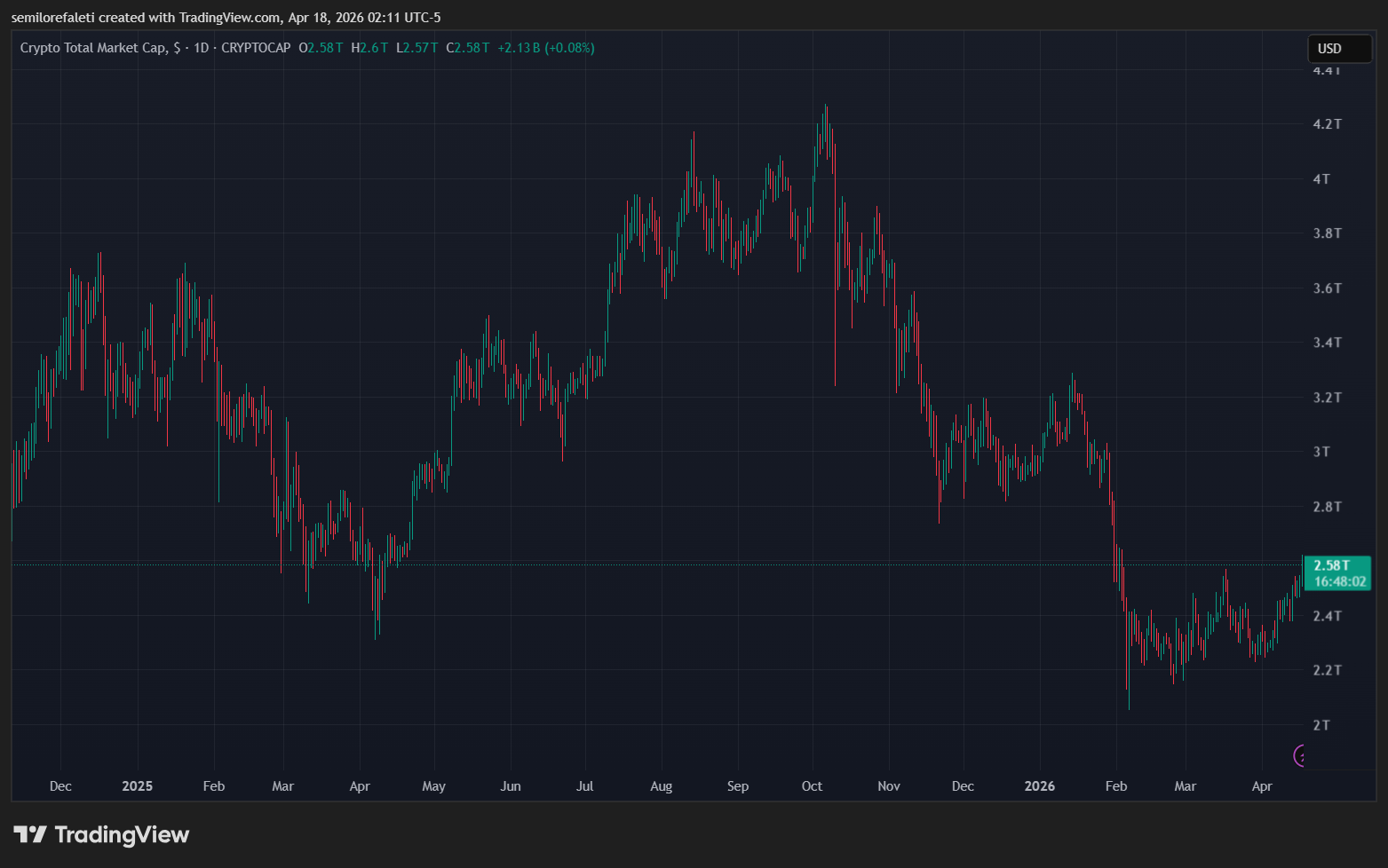Click the 3.4T price axis label
This screenshot has height=868, width=1388.
pyautogui.click(x=1327, y=343)
